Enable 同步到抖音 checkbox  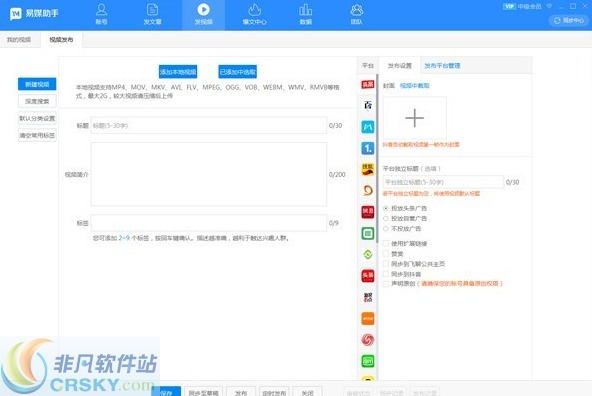pos(386,274)
